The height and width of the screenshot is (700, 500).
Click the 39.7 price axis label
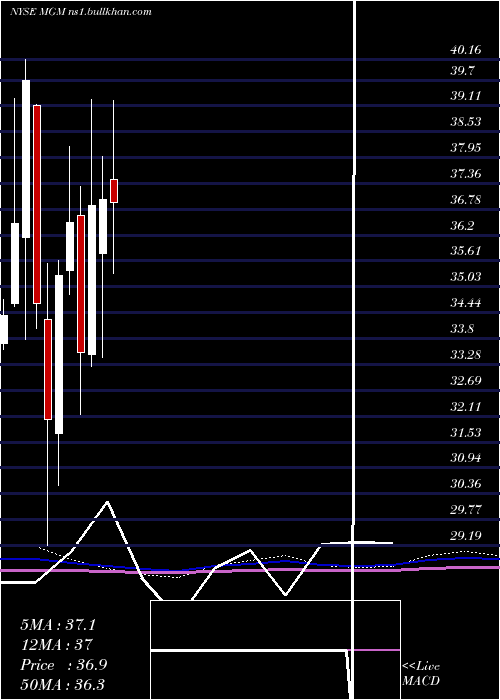point(462,71)
